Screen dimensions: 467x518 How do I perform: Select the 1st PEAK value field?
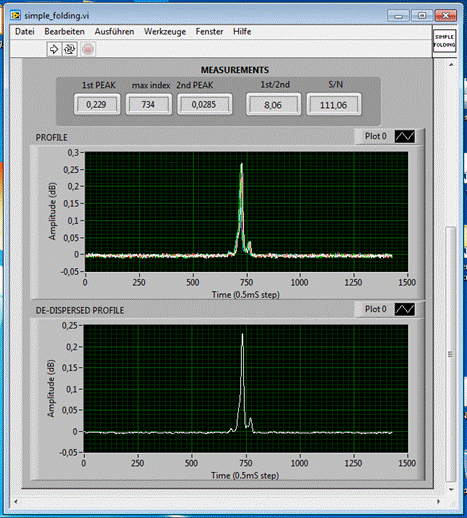point(97,105)
